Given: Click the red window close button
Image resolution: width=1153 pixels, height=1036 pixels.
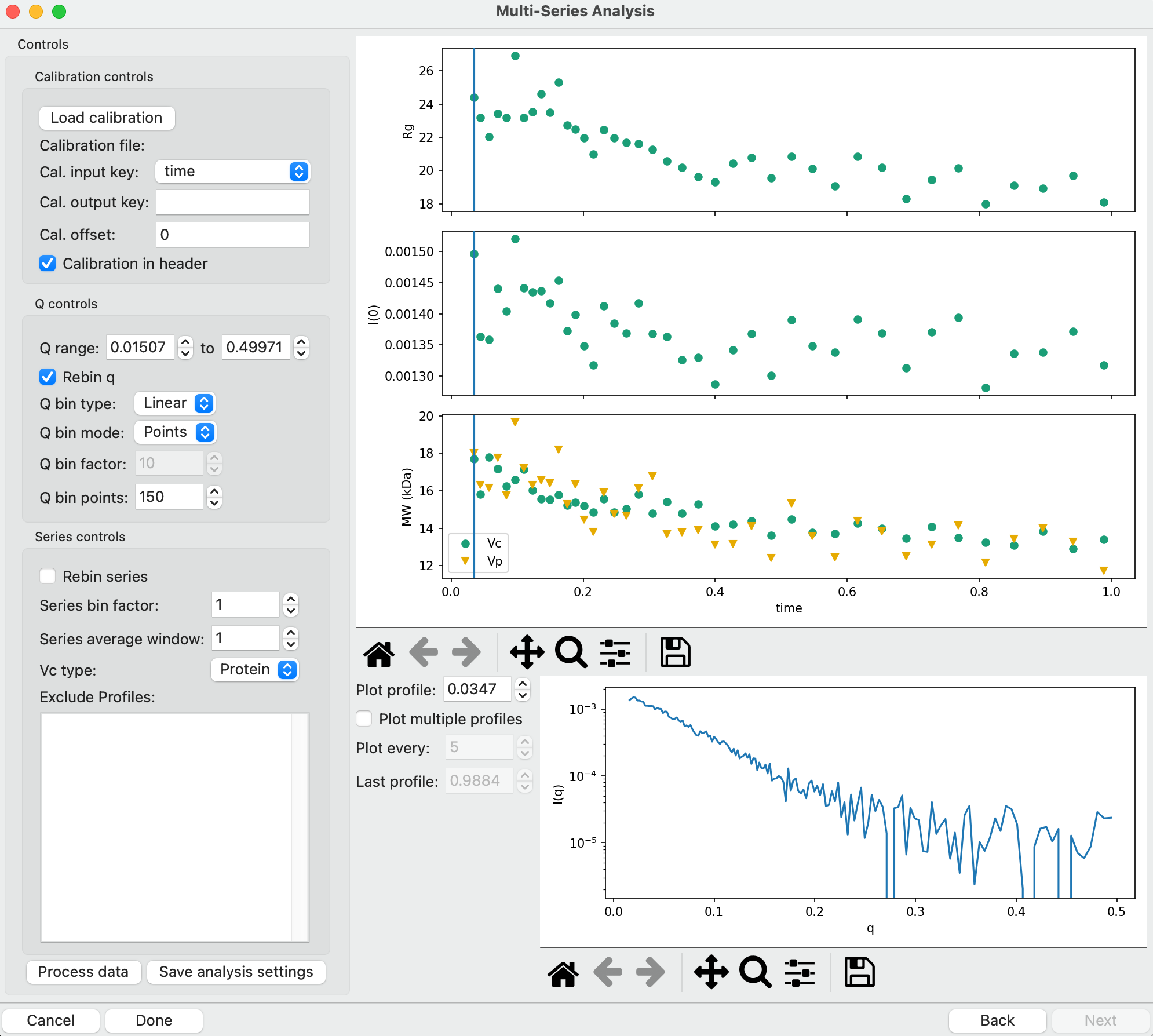Looking at the screenshot, I should point(13,11).
